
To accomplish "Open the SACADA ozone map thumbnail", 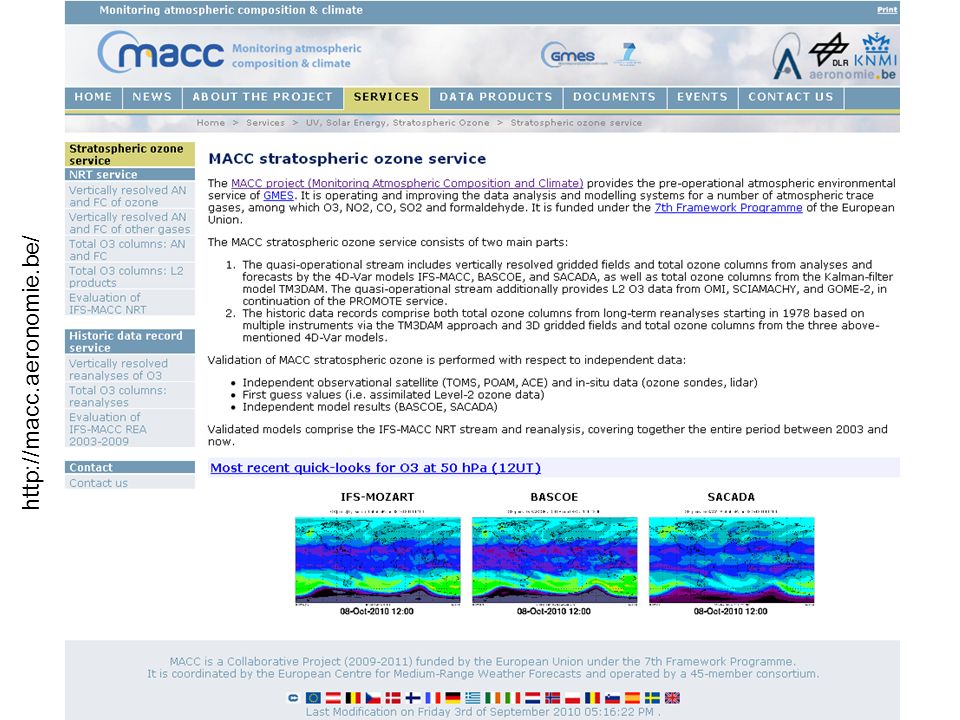I will pos(732,560).
